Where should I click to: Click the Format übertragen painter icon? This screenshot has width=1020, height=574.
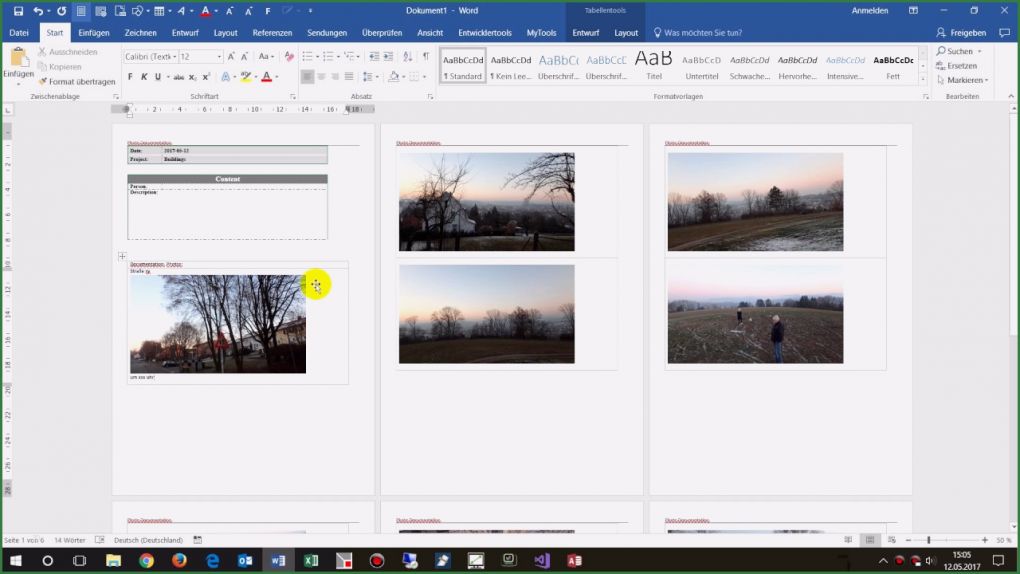tap(43, 82)
